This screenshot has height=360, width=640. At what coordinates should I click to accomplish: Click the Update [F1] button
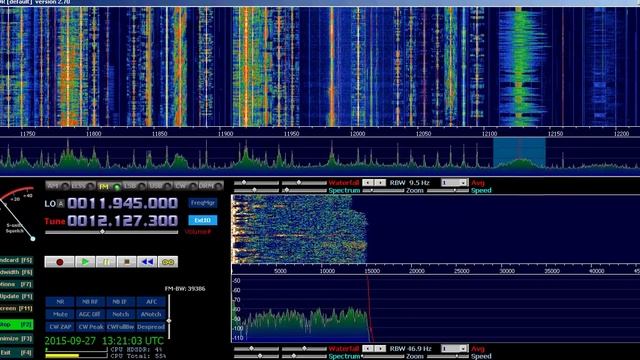16,296
